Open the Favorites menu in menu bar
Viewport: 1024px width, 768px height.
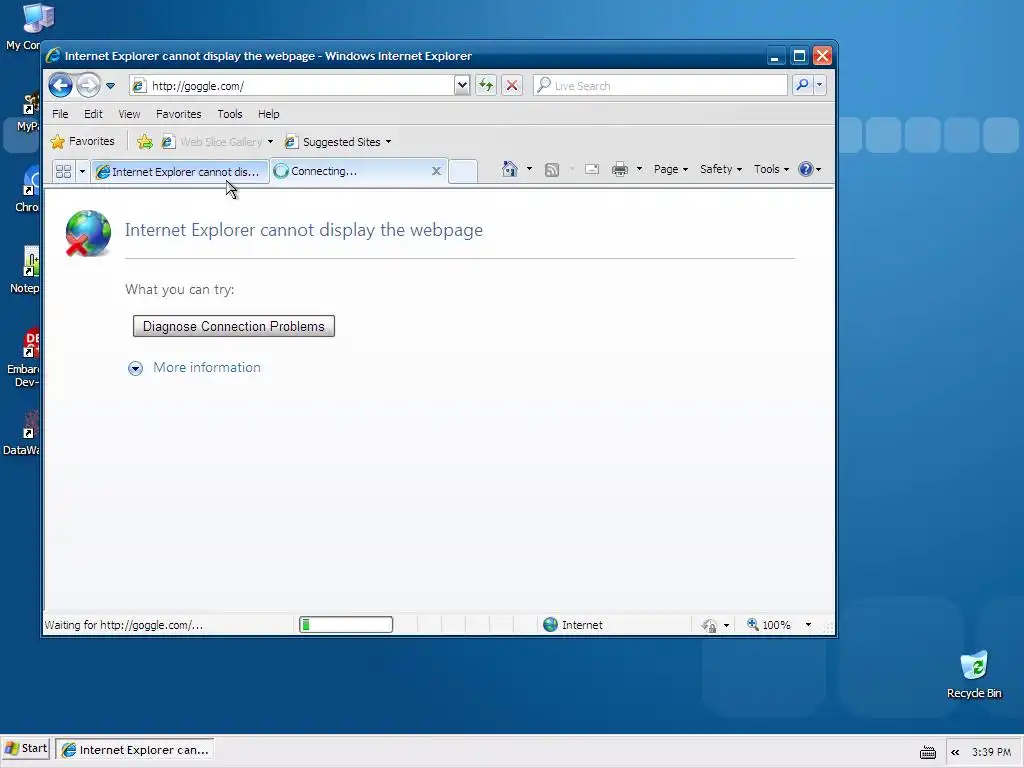coord(178,114)
